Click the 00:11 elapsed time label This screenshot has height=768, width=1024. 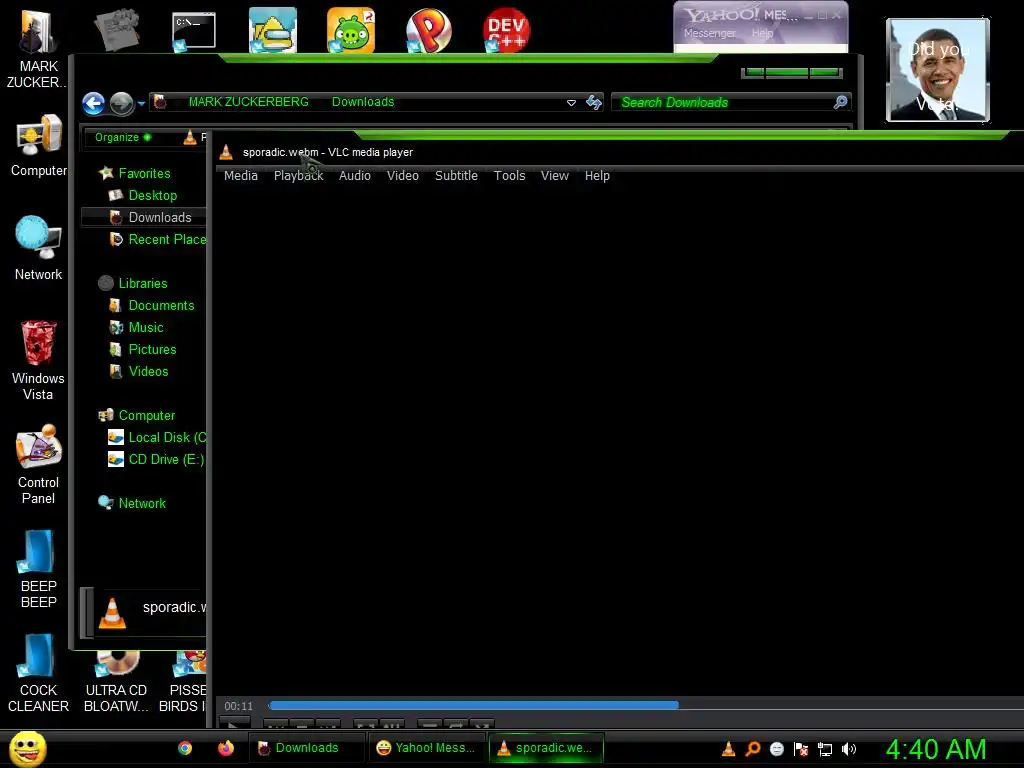point(238,706)
